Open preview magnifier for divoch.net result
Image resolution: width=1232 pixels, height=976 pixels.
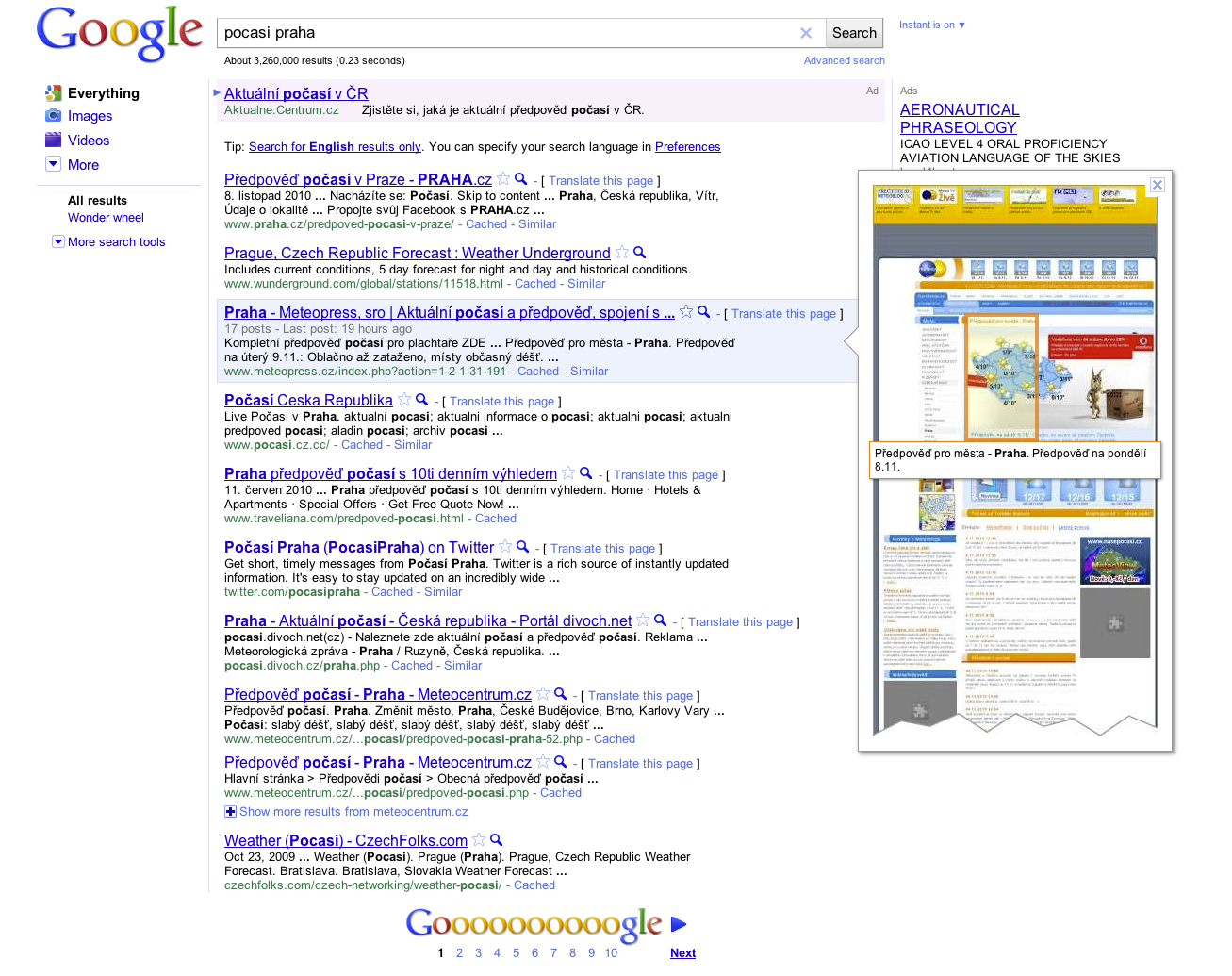click(x=660, y=620)
